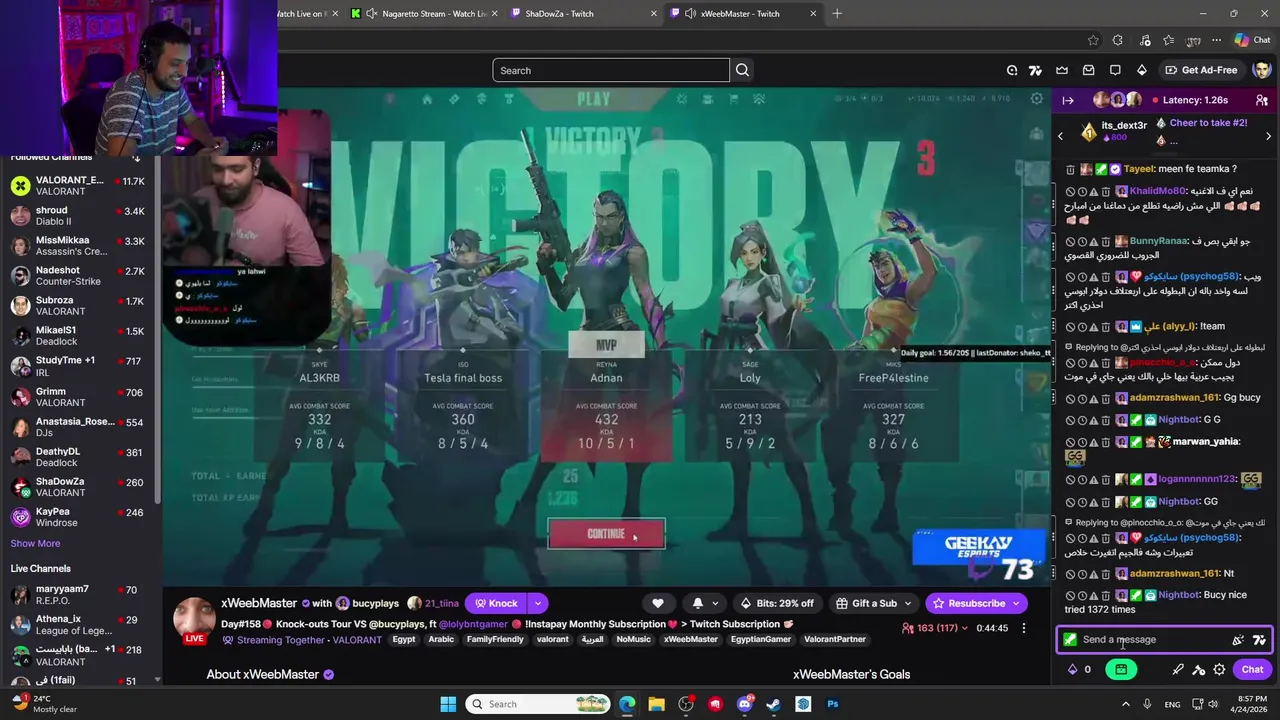Click the Bits: 29% off button
1280x720 pixels.
[x=776, y=603]
